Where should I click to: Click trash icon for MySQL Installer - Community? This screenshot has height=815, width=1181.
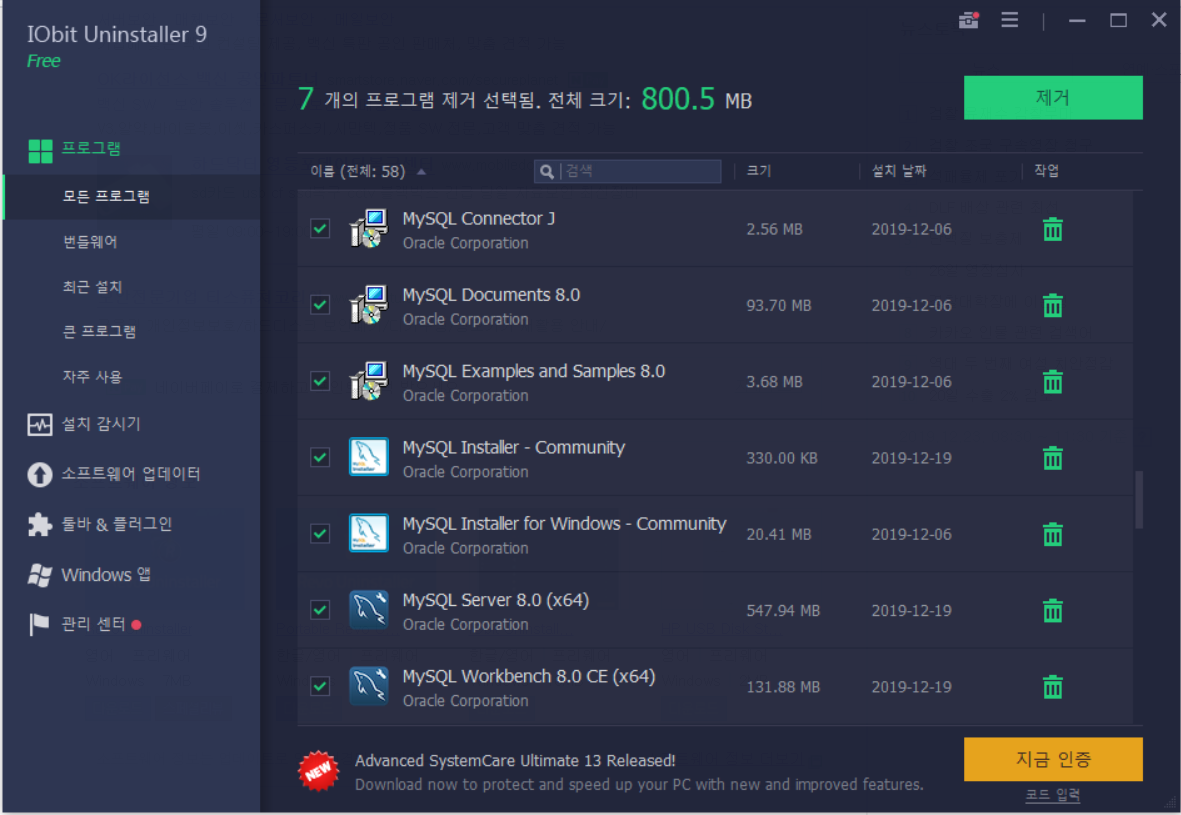point(1052,458)
